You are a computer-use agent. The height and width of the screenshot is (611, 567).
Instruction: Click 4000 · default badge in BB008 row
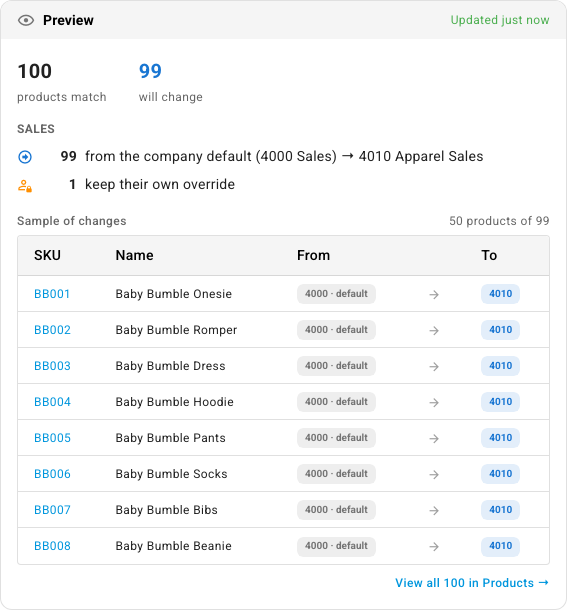(x=336, y=546)
